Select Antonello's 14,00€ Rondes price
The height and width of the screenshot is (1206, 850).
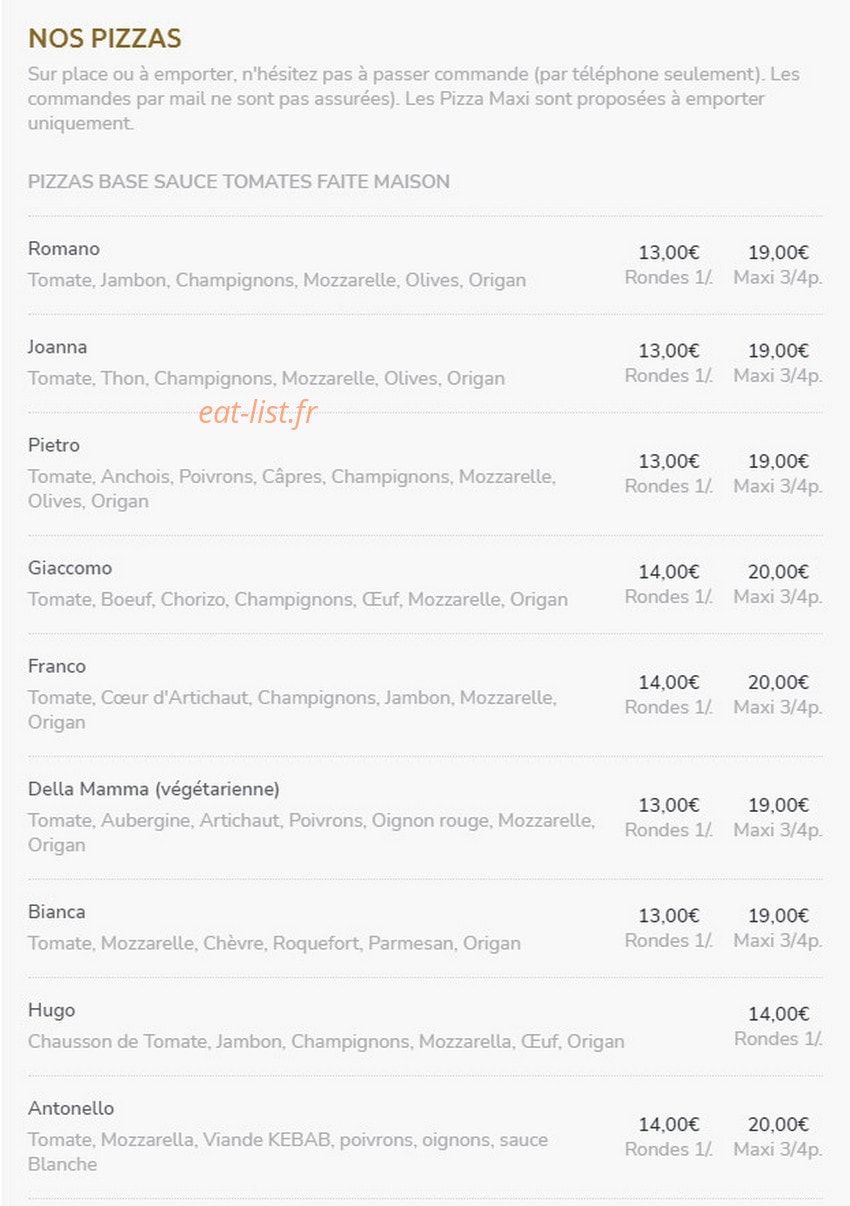click(669, 1125)
